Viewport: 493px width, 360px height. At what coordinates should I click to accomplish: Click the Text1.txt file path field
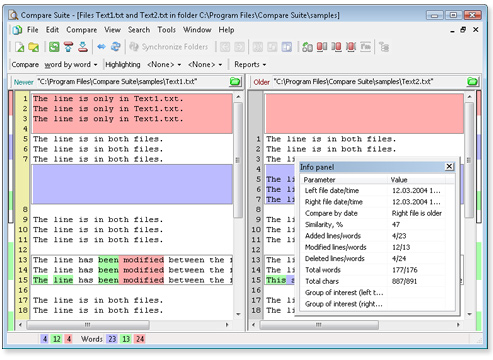point(132,82)
